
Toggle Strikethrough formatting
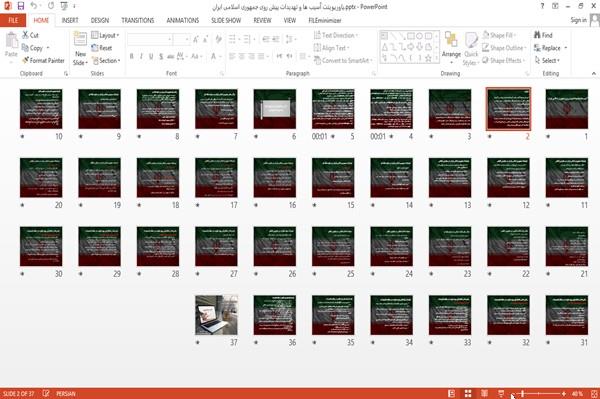coord(171,57)
